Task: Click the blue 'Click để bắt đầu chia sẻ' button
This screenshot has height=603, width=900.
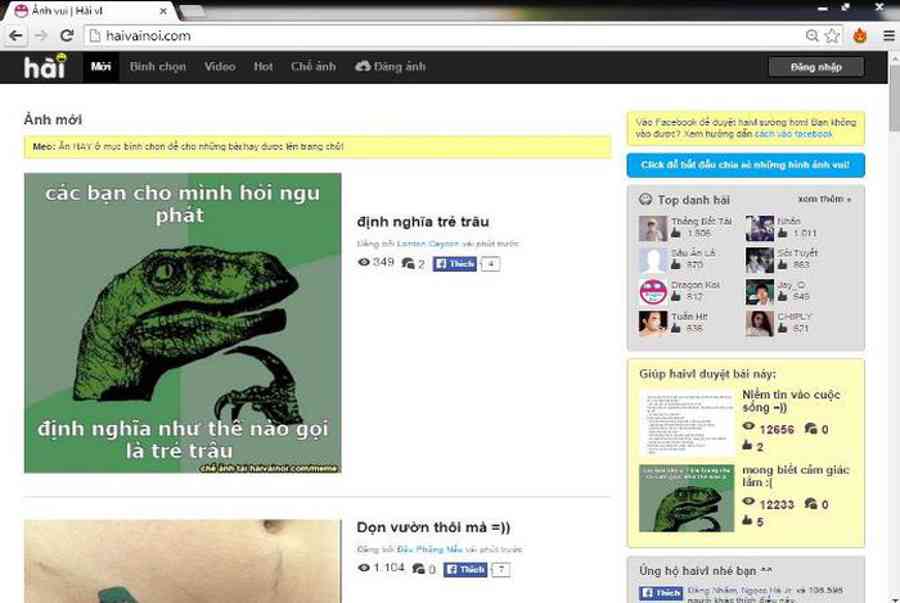Action: tap(745, 165)
